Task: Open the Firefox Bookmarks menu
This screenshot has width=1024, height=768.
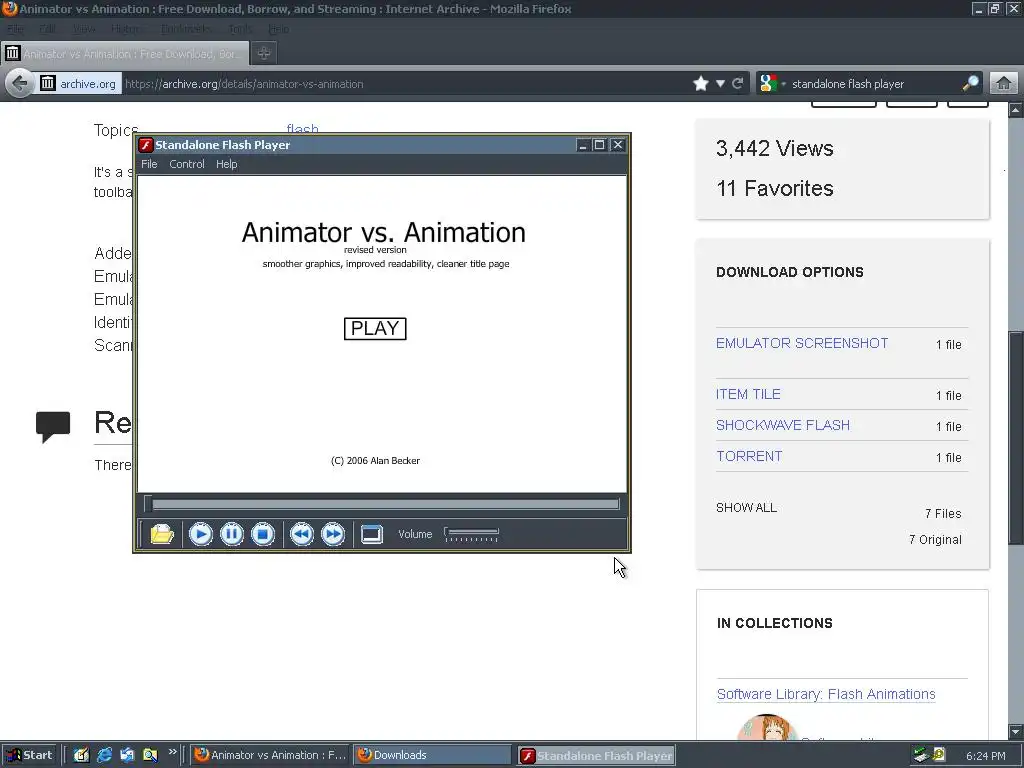Action: click(x=185, y=29)
